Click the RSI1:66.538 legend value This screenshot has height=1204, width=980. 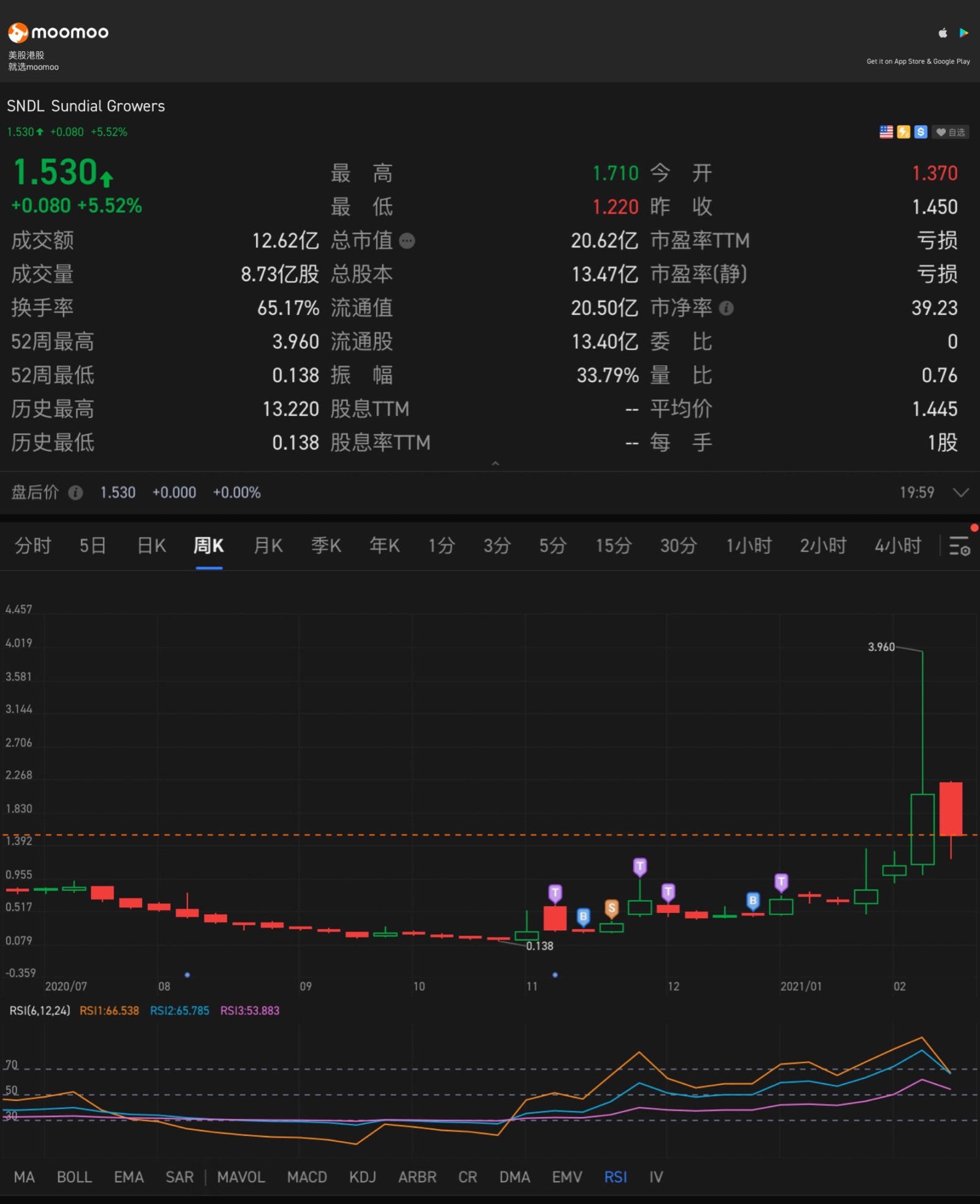[x=109, y=1010]
